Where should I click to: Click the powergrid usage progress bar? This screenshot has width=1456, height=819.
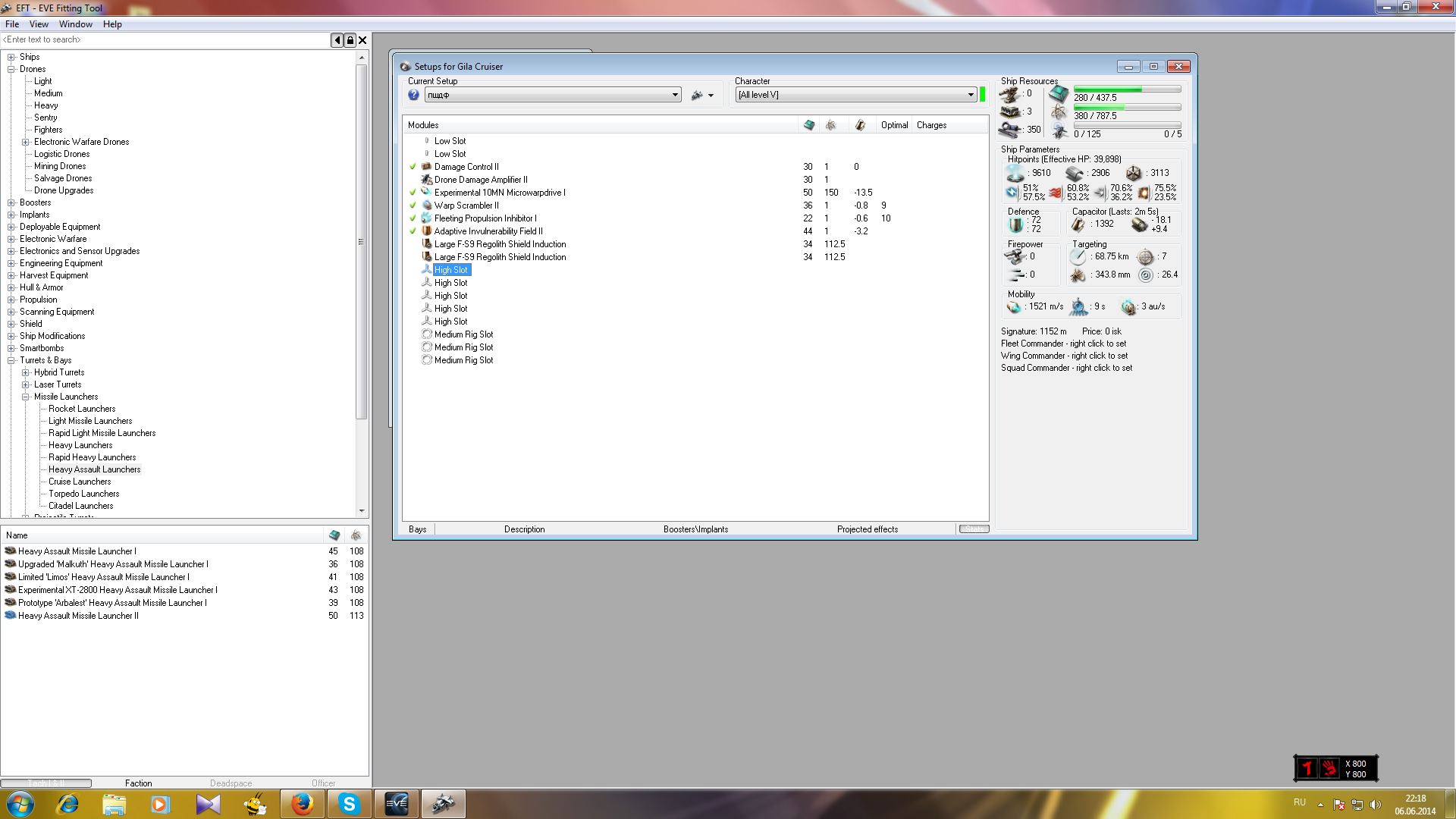tap(1127, 108)
